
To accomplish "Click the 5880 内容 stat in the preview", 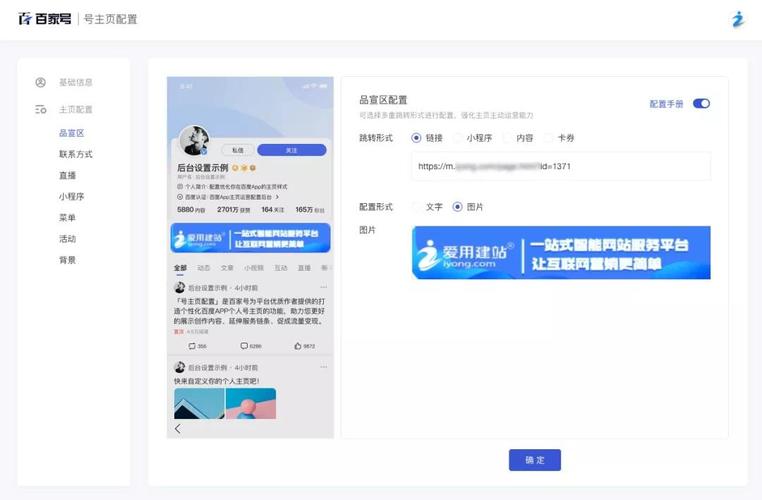I will click(x=191, y=209).
